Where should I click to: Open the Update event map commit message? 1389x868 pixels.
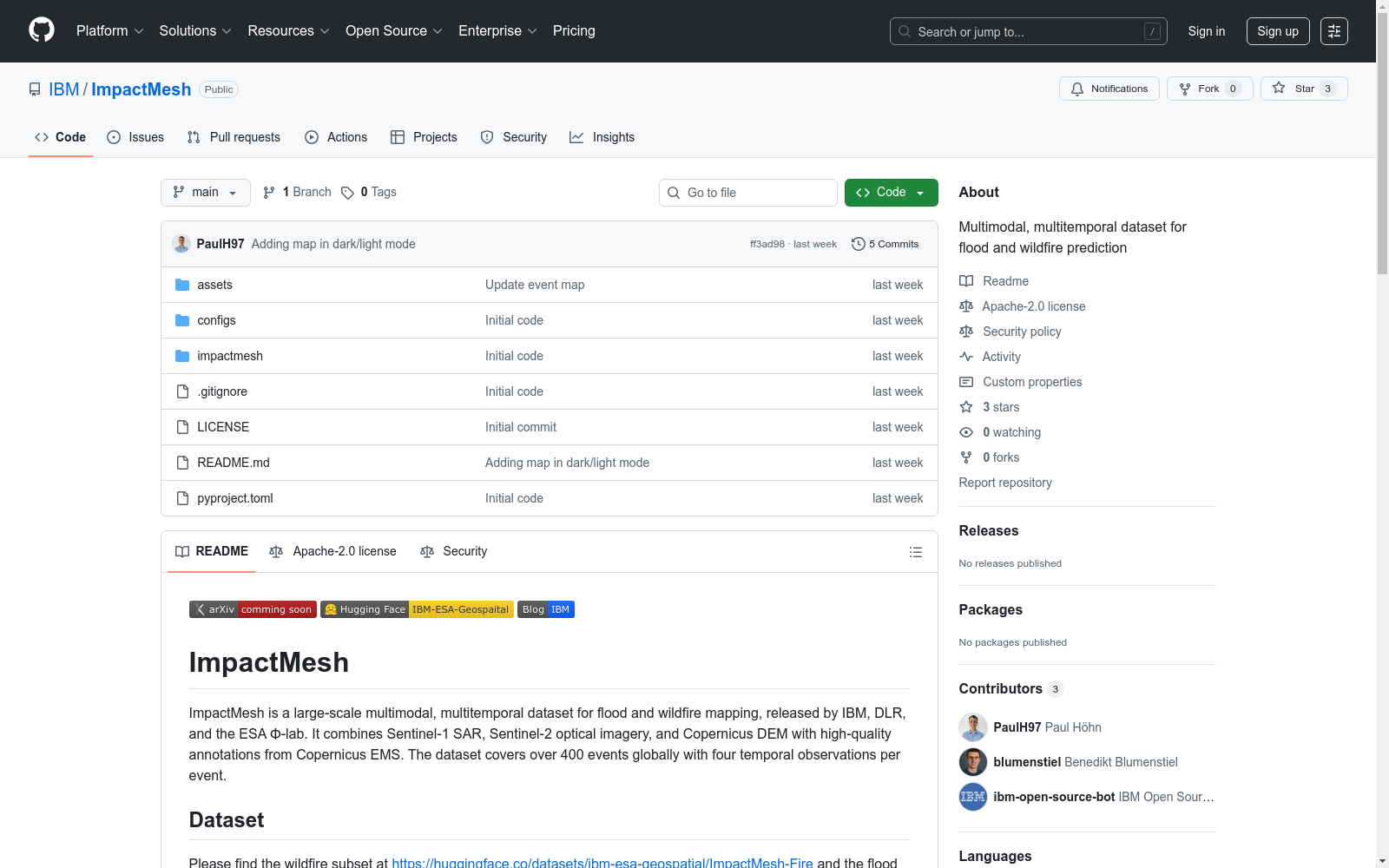pos(535,285)
